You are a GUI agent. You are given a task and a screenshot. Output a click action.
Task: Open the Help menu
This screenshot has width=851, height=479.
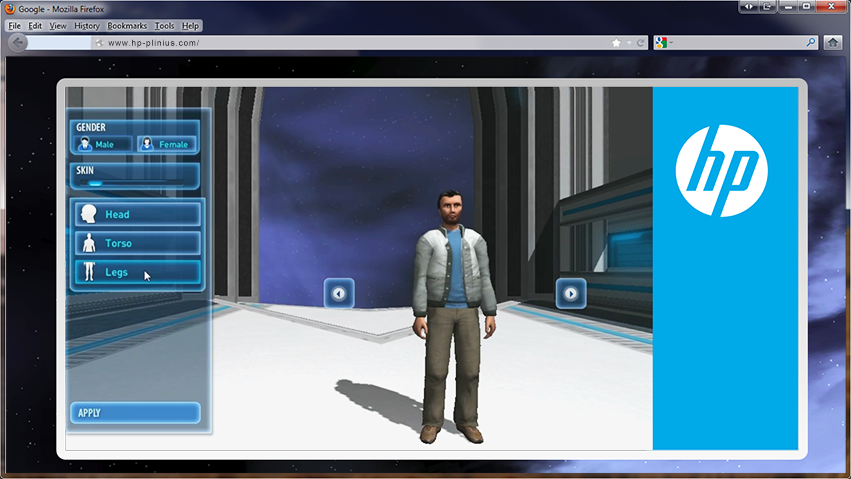190,26
